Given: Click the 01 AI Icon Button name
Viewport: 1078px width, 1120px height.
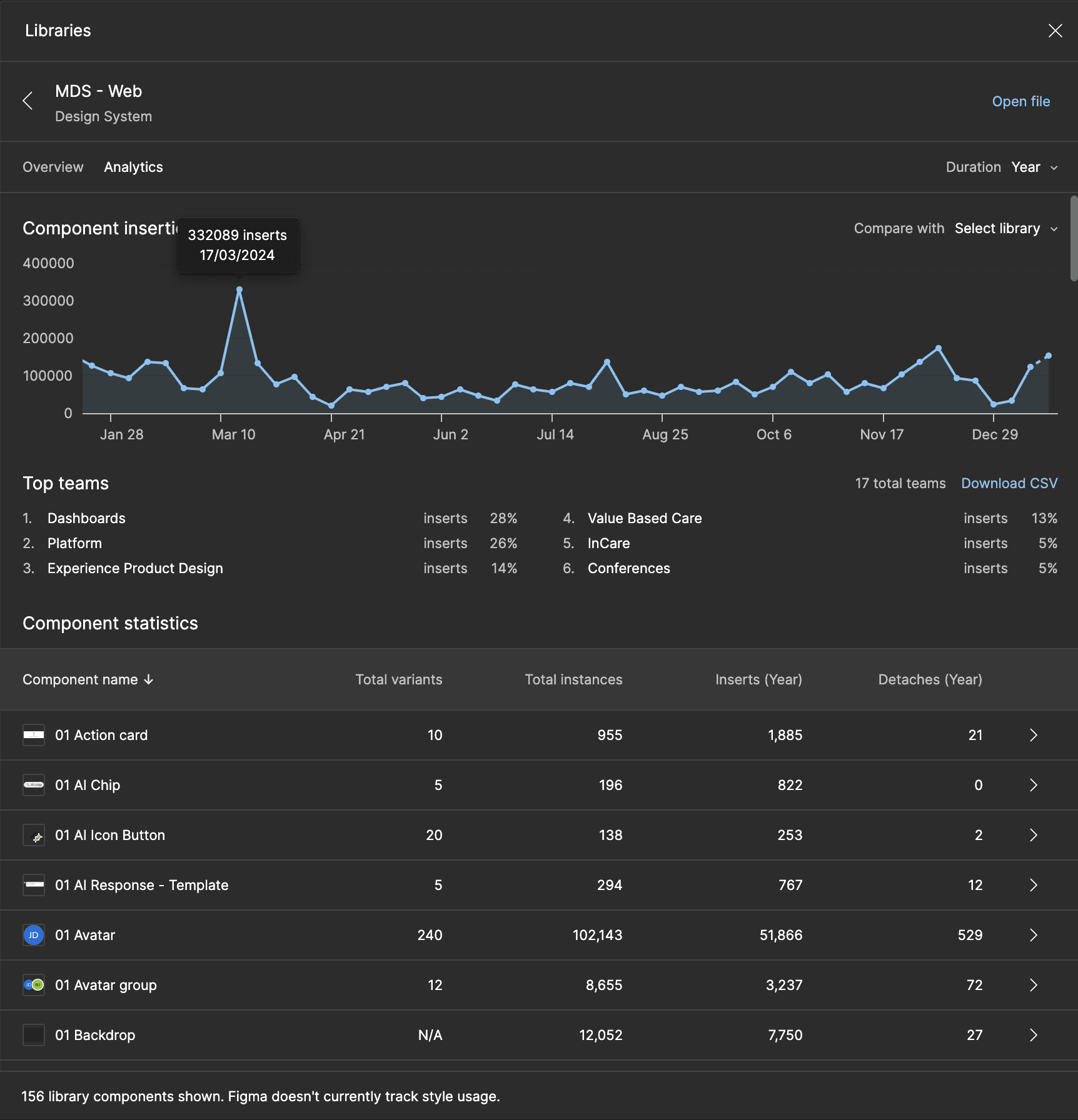Looking at the screenshot, I should click(x=110, y=835).
